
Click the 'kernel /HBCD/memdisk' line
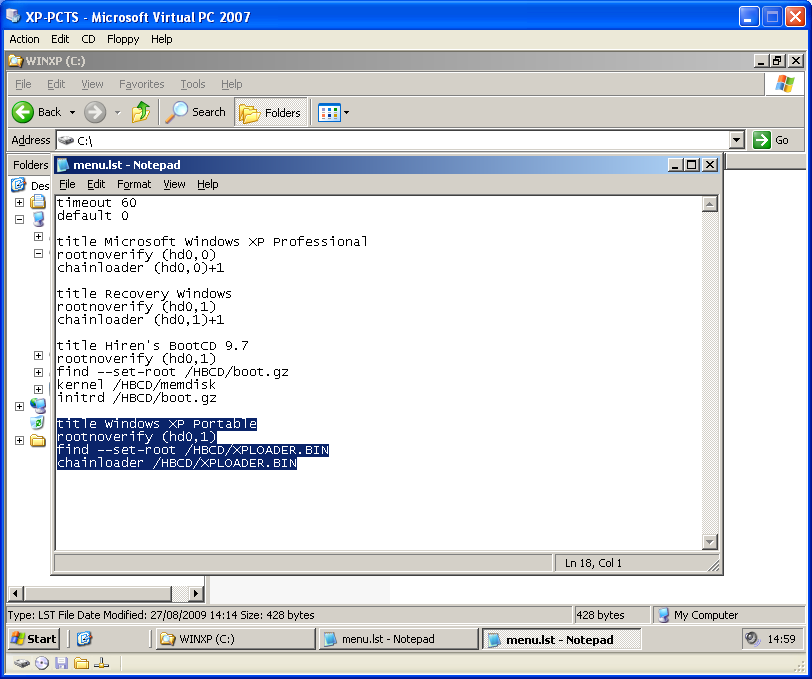[136, 385]
